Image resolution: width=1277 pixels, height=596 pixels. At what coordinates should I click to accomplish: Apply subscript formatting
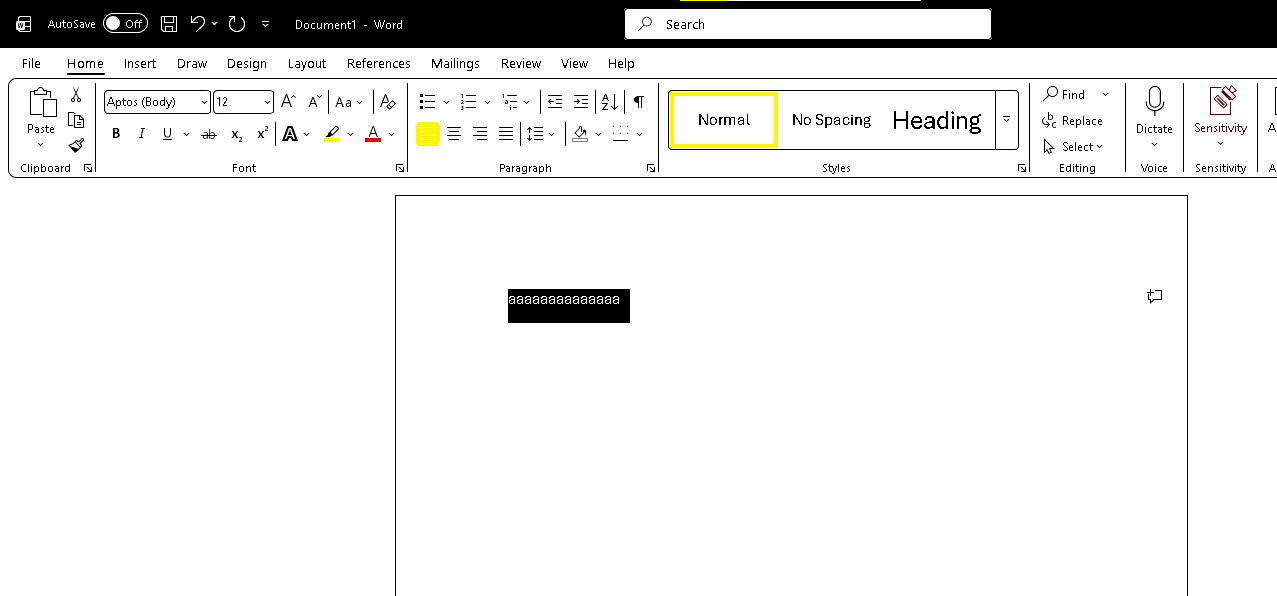point(236,134)
